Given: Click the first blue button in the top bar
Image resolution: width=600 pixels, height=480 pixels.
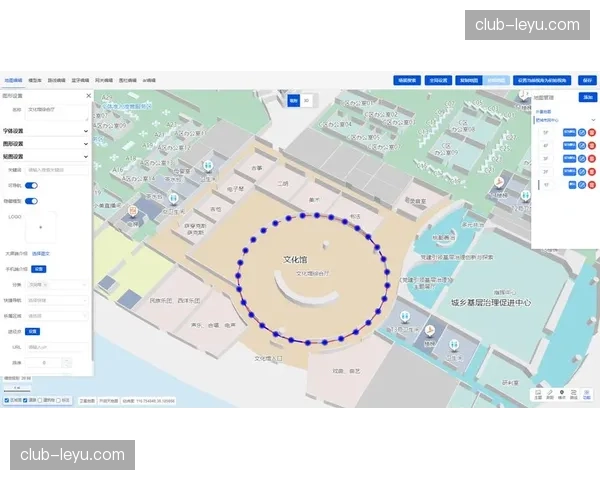Looking at the screenshot, I should pyautogui.click(x=407, y=80).
